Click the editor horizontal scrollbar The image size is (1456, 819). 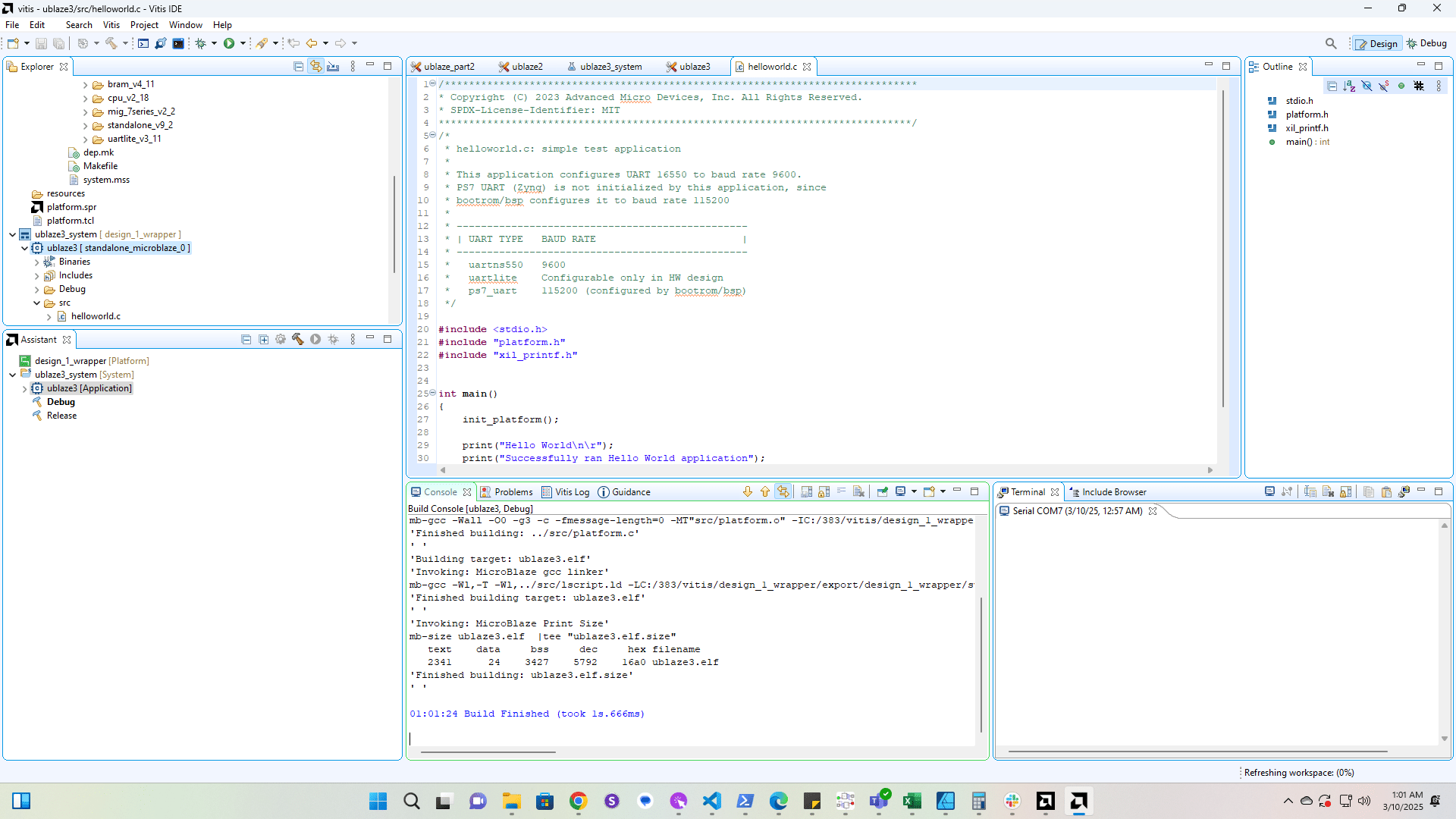[x=826, y=470]
